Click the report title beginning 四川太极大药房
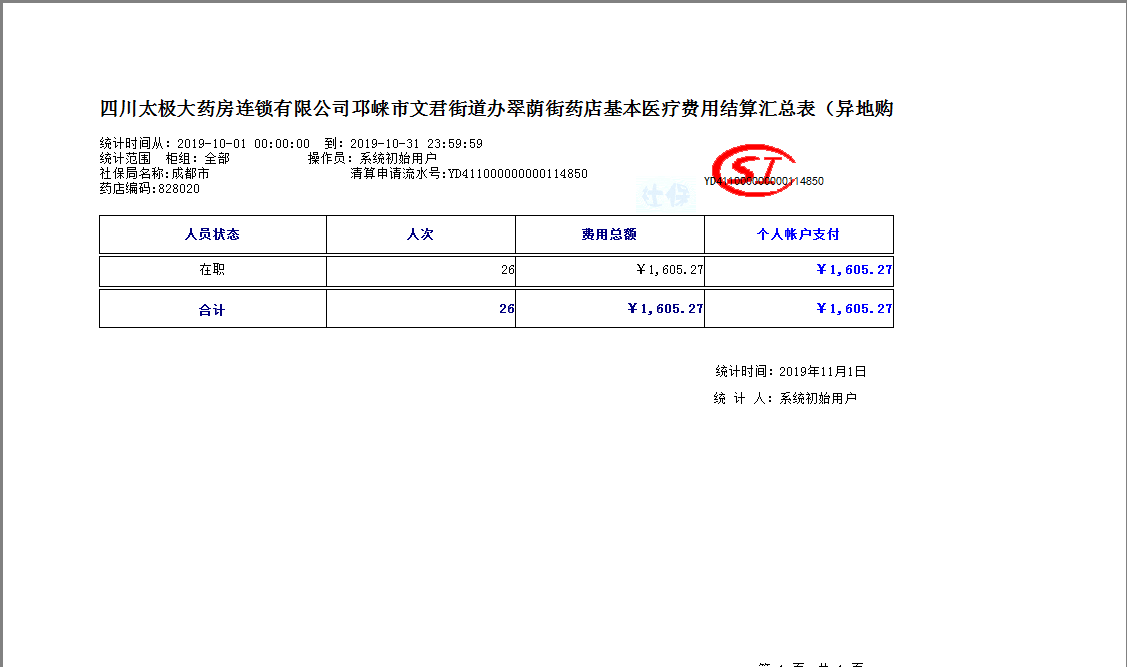Image resolution: width=1127 pixels, height=667 pixels. point(497,109)
